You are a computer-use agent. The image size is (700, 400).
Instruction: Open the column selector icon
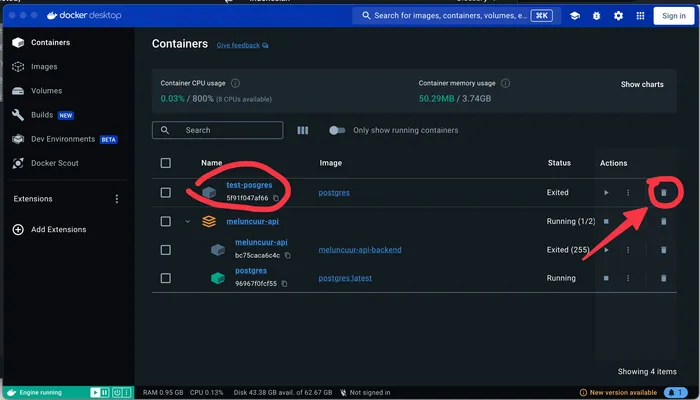click(x=303, y=130)
